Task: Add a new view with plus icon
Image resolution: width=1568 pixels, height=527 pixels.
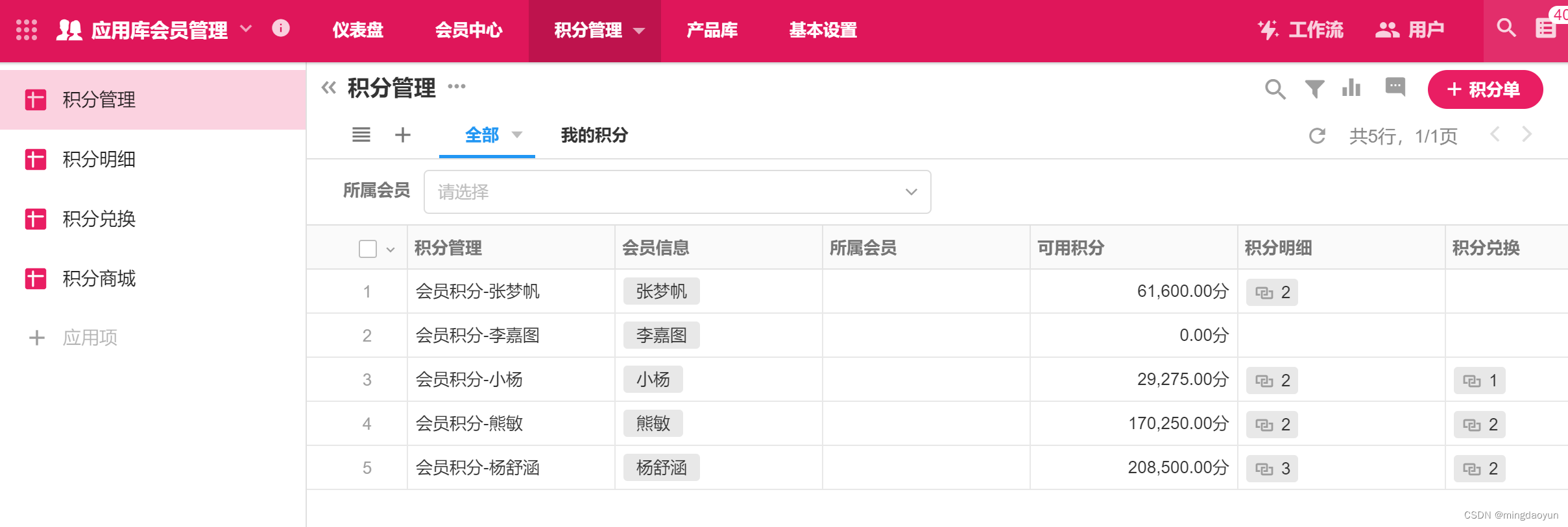Action: (x=403, y=135)
